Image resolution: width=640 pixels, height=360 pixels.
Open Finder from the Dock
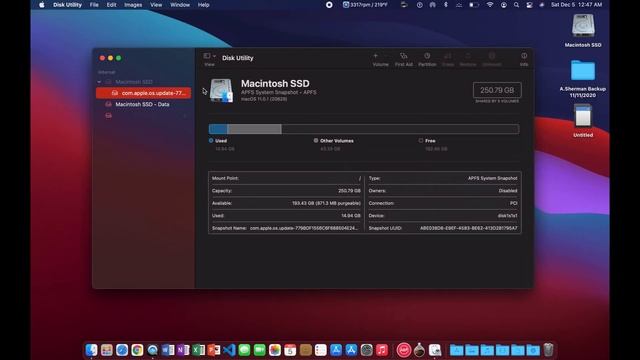click(x=91, y=350)
